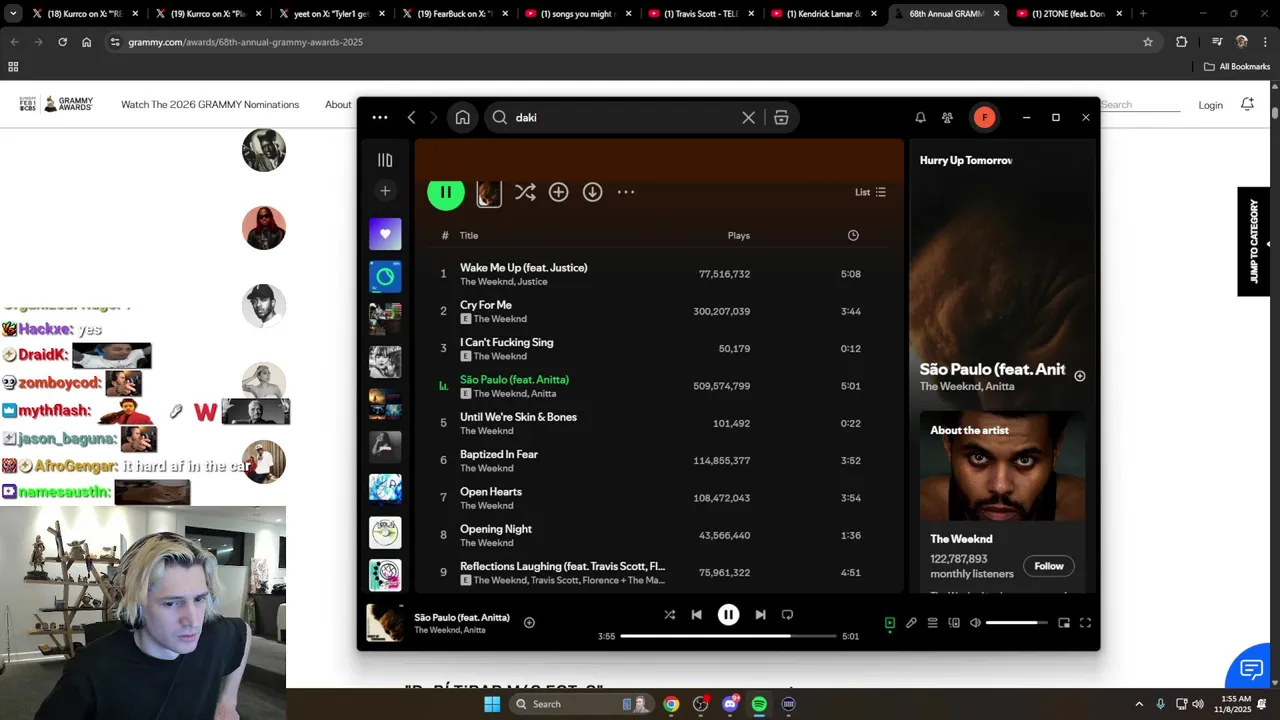Image resolution: width=1280 pixels, height=720 pixels.
Task: Toggle shuffle in the player bar
Action: click(669, 615)
